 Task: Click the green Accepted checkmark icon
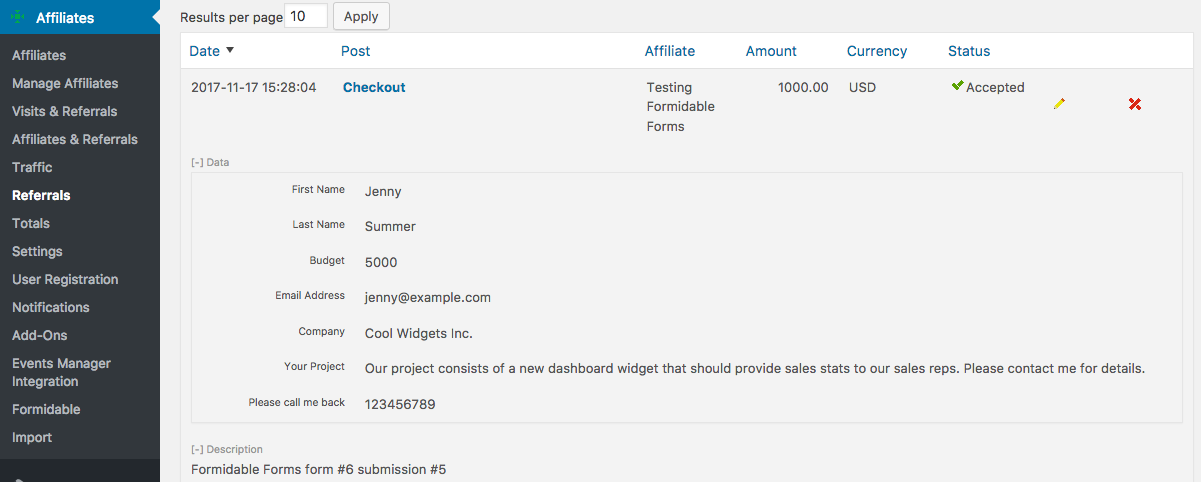pyautogui.click(x=957, y=86)
